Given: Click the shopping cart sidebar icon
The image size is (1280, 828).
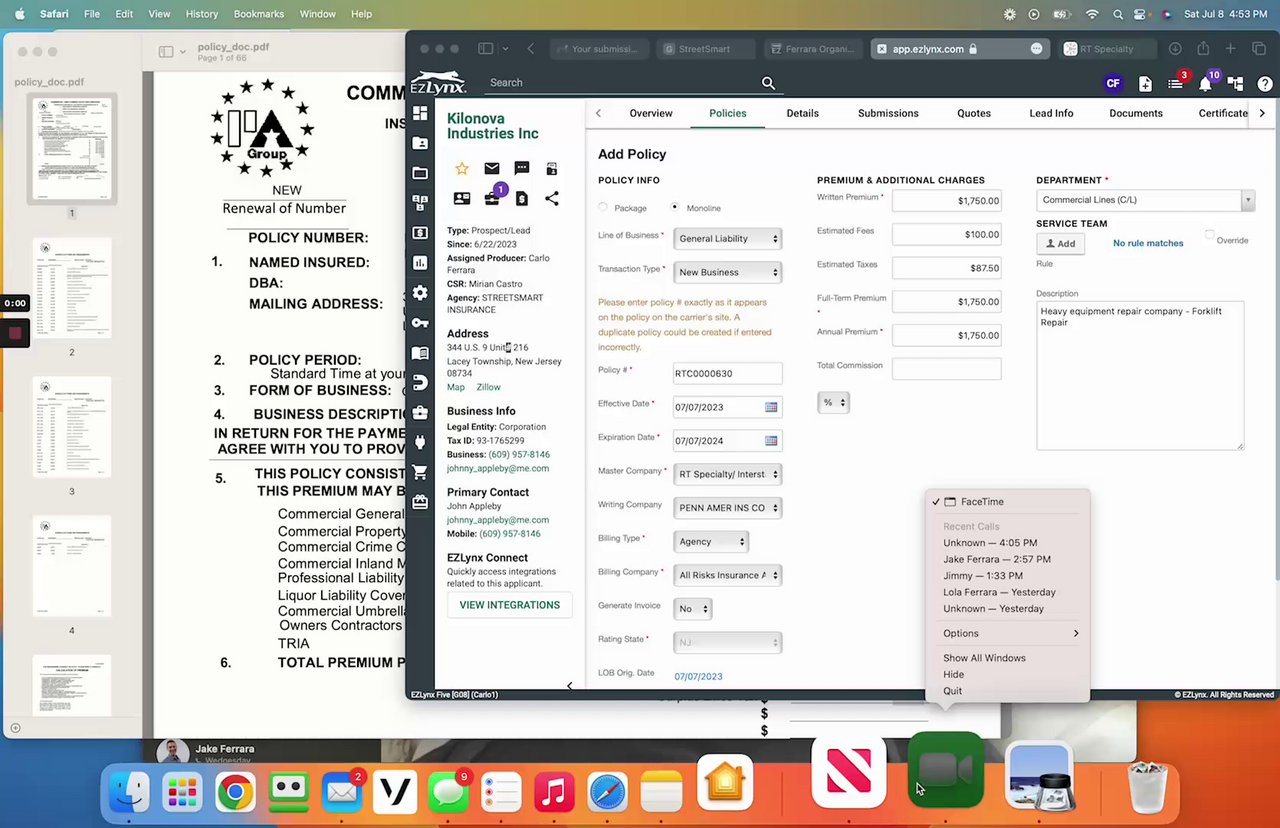Looking at the screenshot, I should pyautogui.click(x=420, y=472).
